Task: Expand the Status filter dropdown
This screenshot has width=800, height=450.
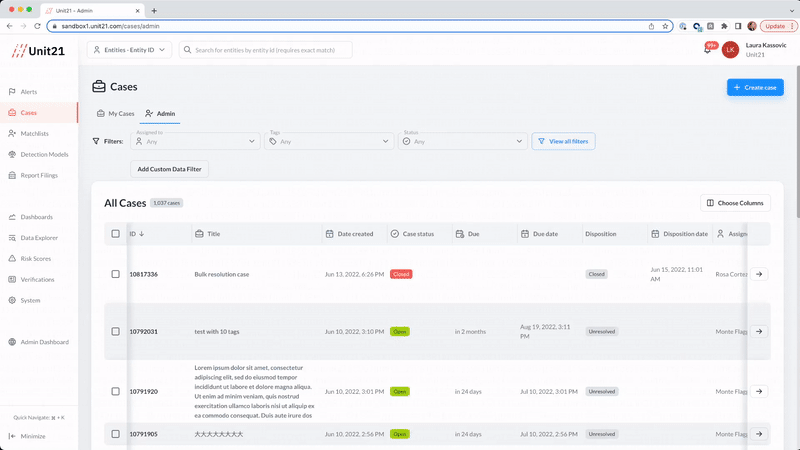Action: (463, 141)
